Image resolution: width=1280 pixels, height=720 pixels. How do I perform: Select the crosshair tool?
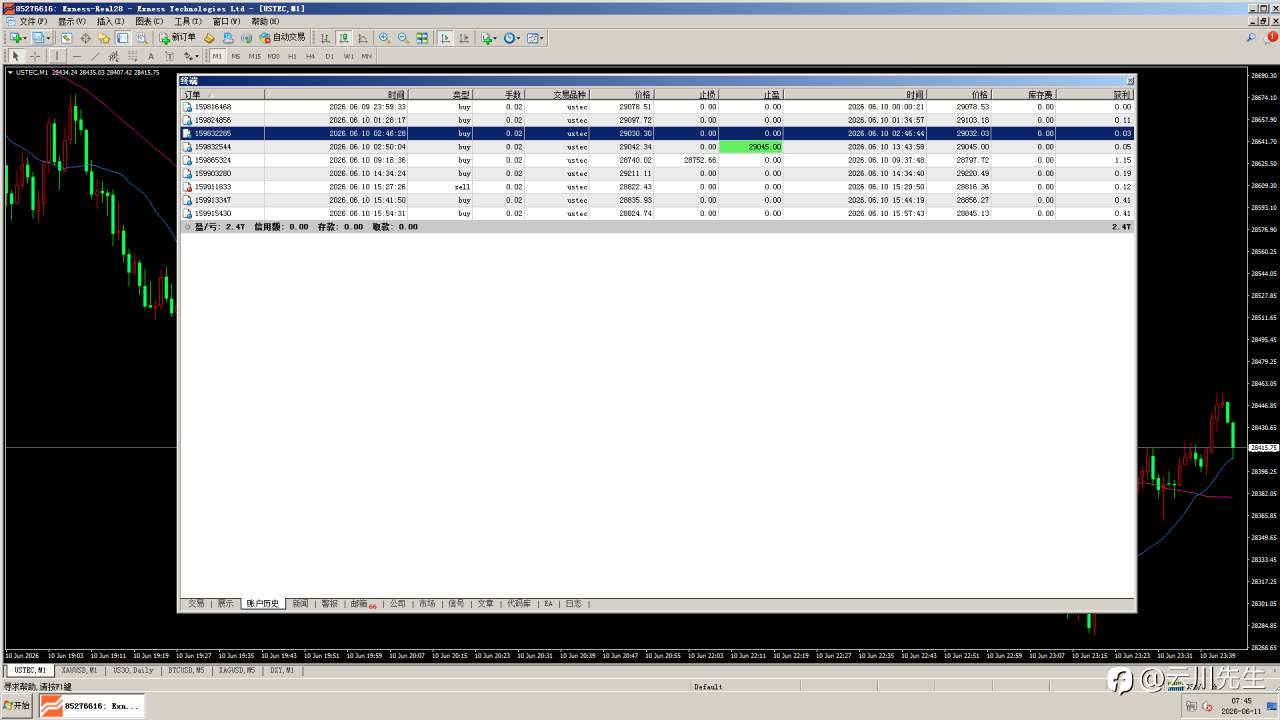click(x=34, y=56)
